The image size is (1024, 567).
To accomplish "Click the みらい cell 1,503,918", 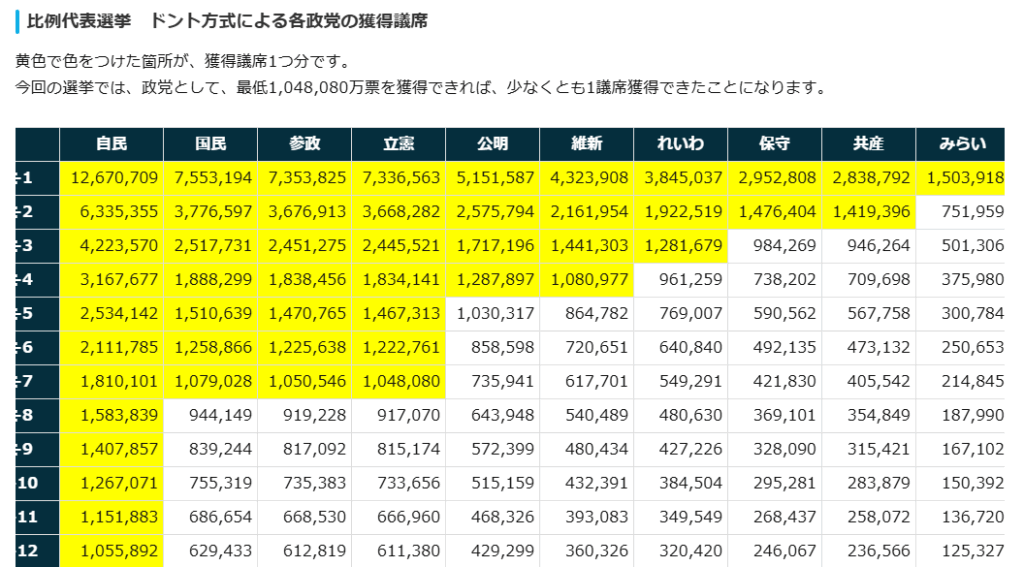I will point(964,178).
